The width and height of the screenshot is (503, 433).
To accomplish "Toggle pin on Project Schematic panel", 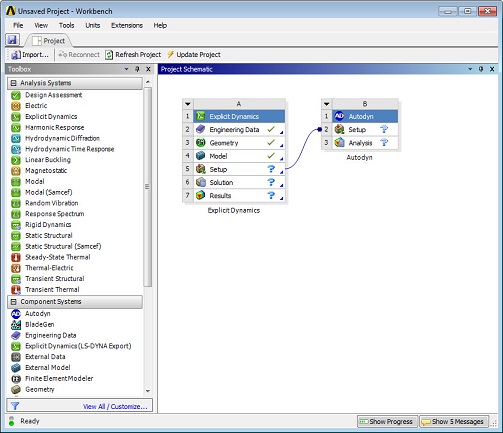I will (x=481, y=69).
